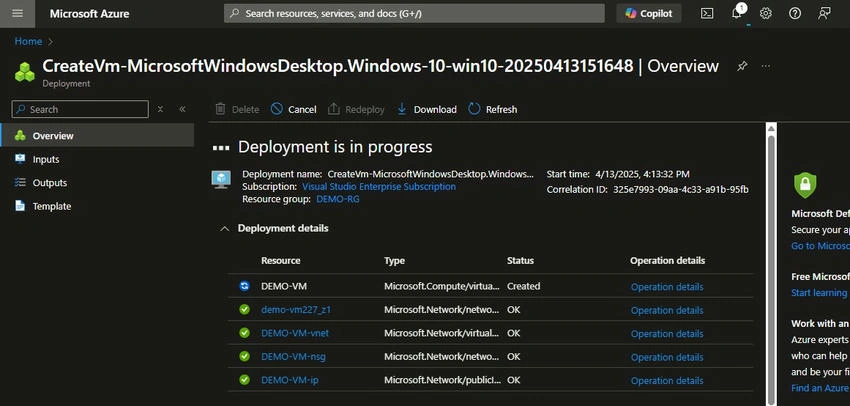
Task: Cancel the deployment
Action: [293, 109]
